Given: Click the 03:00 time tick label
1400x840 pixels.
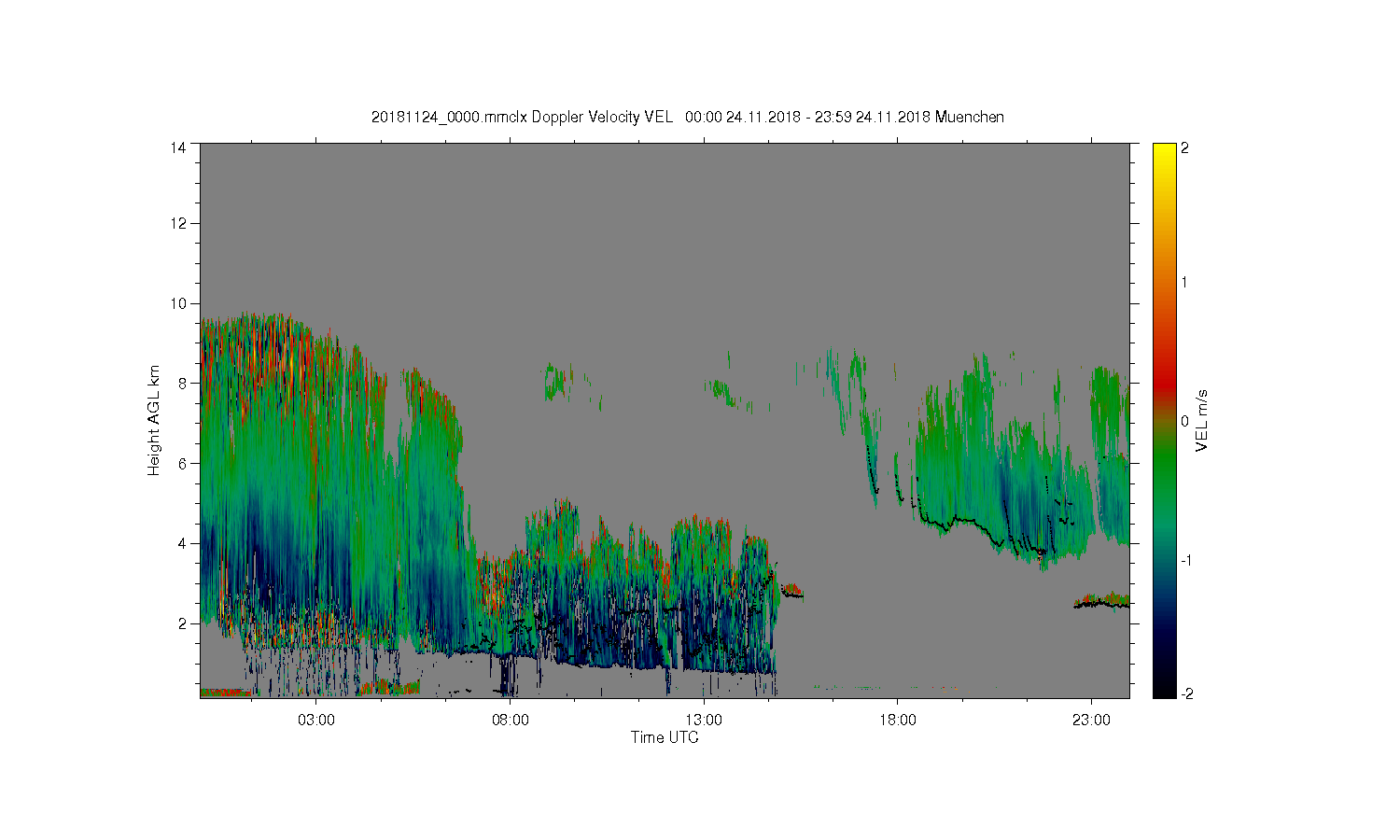Looking at the screenshot, I should (x=315, y=721).
